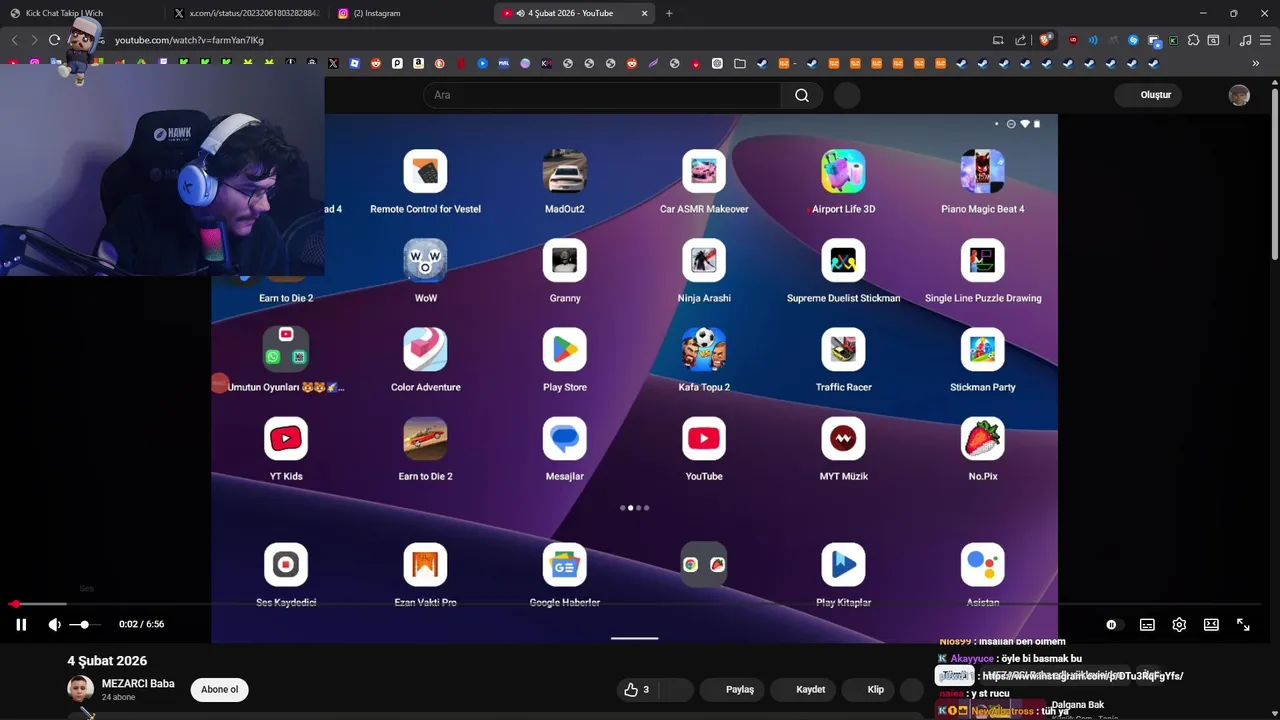1280x720 pixels.
Task: Open the YT Kids app
Action: tap(286, 439)
